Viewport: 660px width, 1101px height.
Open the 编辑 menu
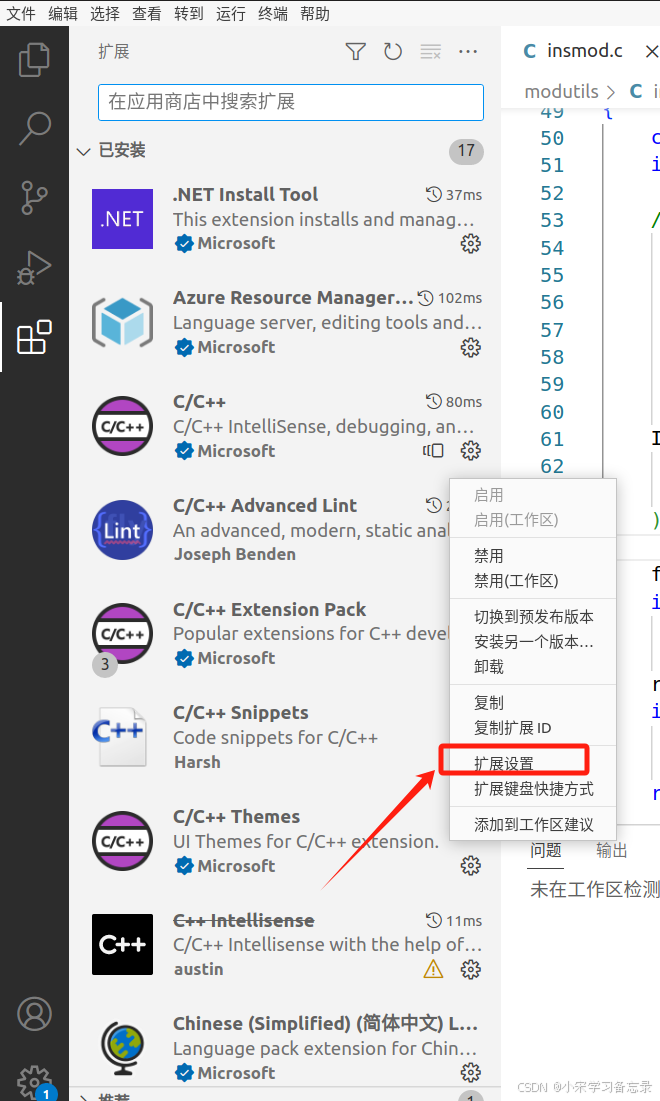(63, 13)
